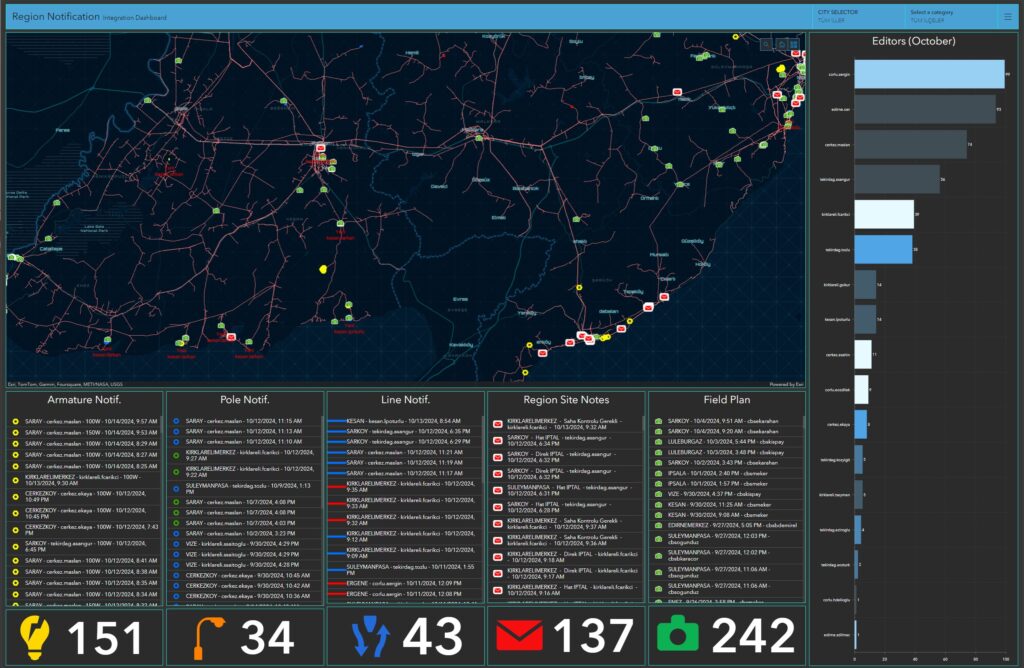Click yellow icon of SARAY 150W 9:53 AM row

16,432
